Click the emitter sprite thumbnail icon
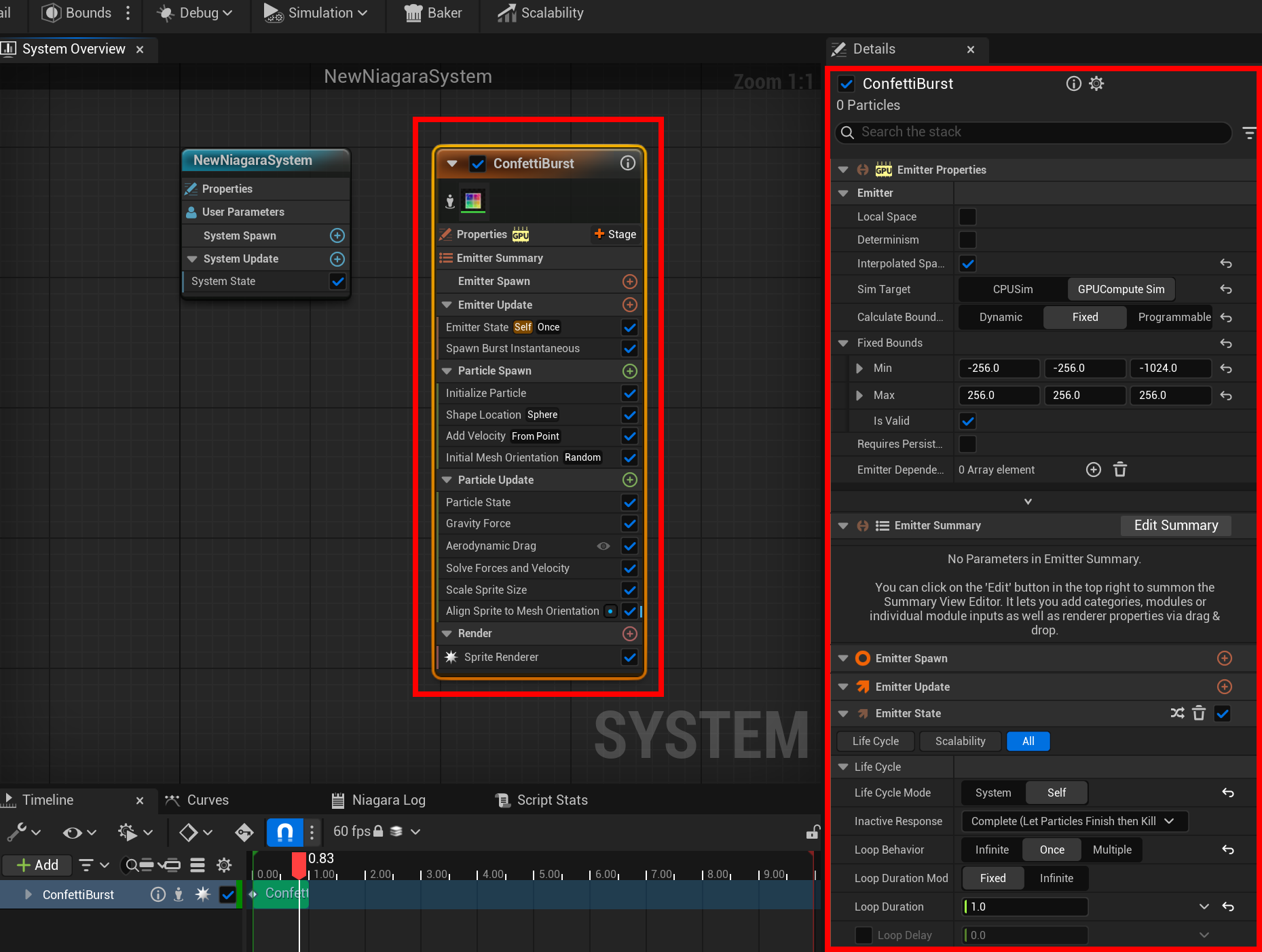This screenshot has height=952, width=1262. click(x=473, y=201)
